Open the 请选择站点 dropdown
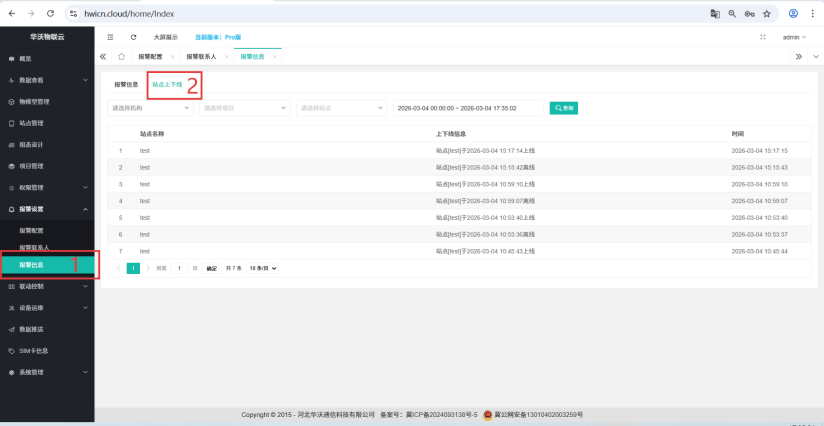 pyautogui.click(x=339, y=108)
